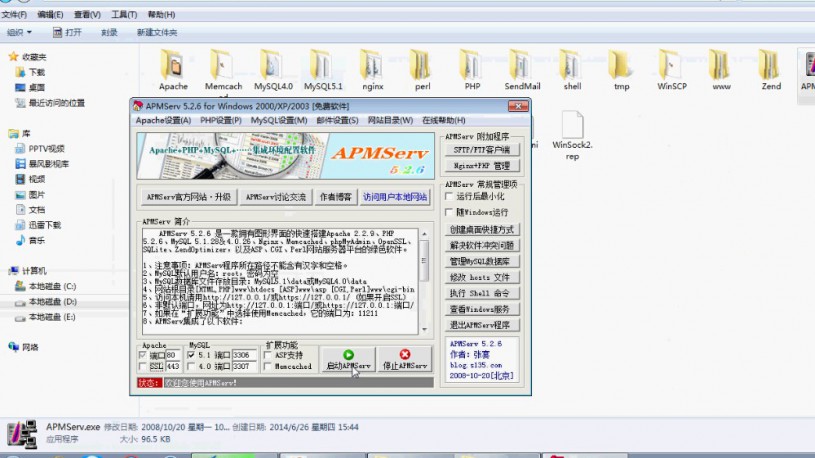Open the nginx folder icon

coord(372,64)
